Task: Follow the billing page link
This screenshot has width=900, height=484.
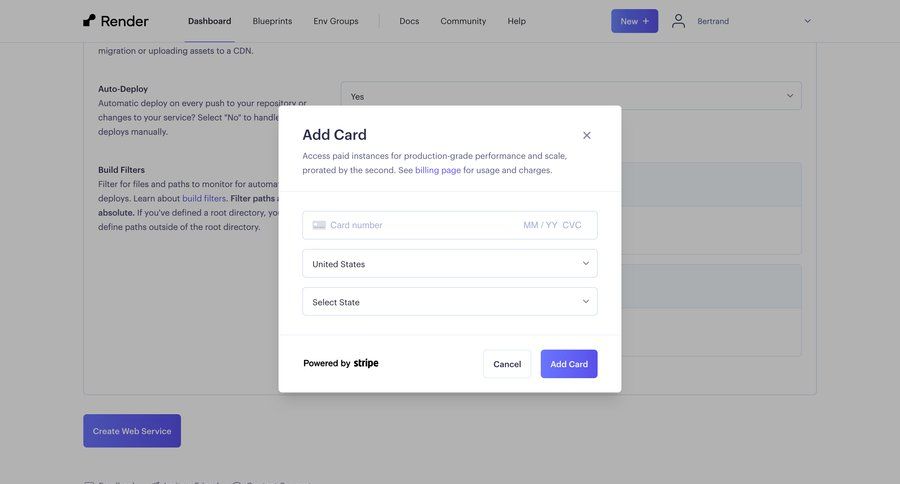Action: tap(438, 170)
